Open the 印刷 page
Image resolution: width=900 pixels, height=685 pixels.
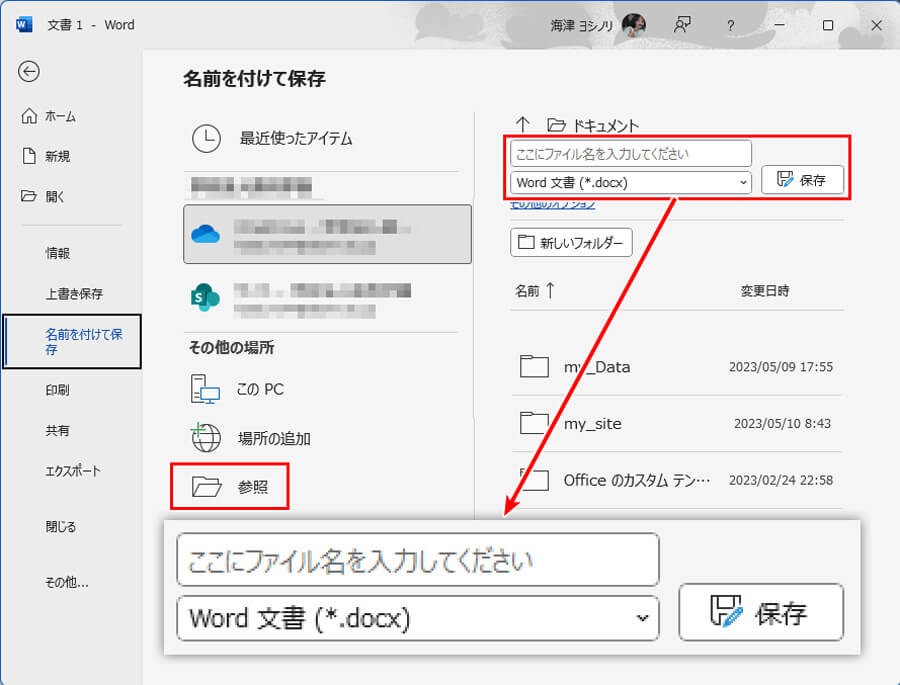(57, 390)
